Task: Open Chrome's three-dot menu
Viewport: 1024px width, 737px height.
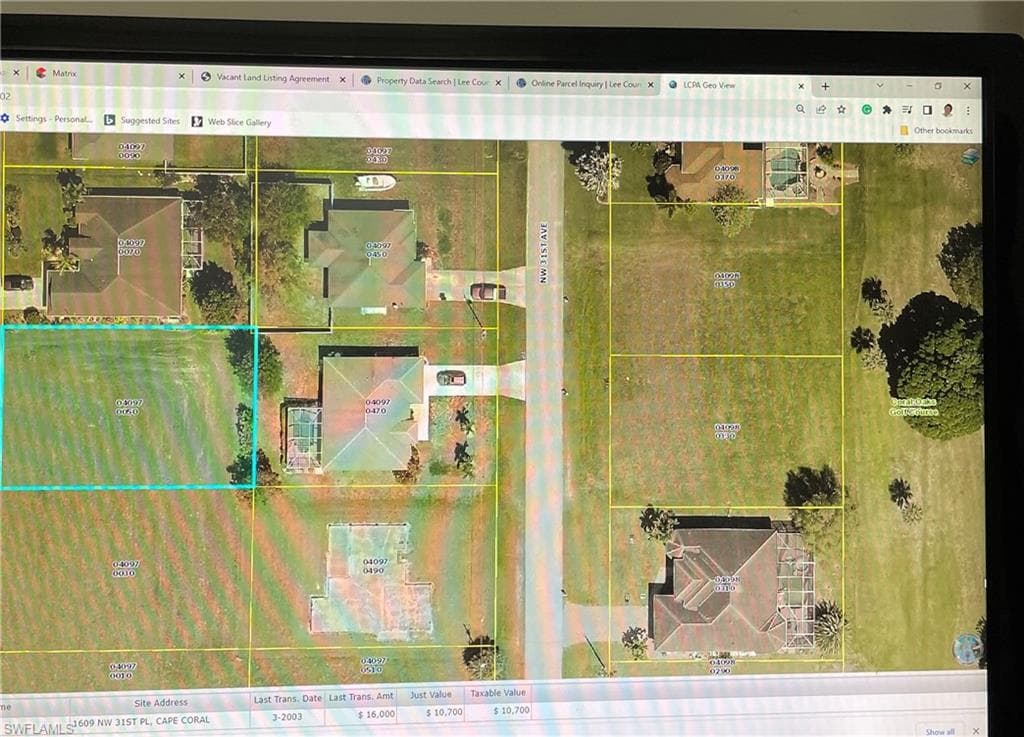Action: point(968,110)
